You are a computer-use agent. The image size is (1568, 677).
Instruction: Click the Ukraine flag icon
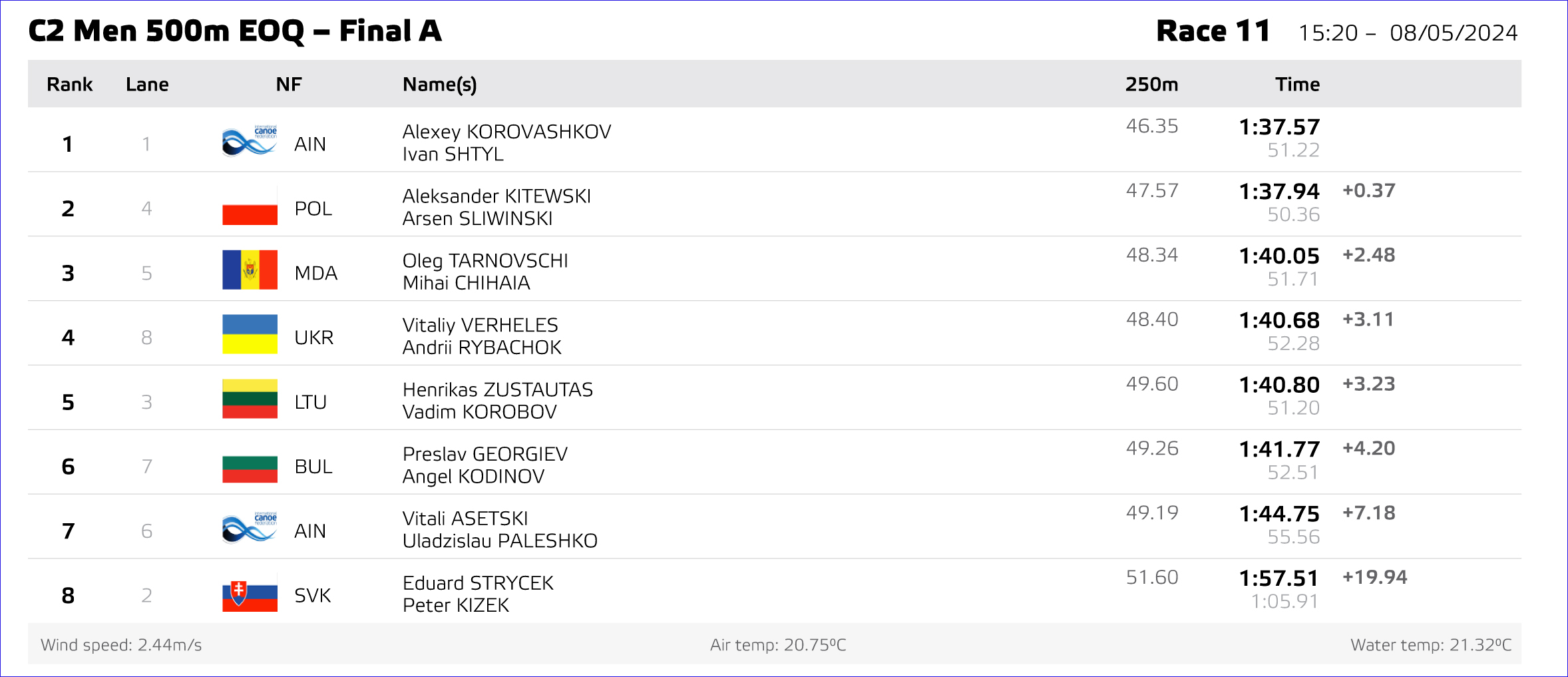coord(250,334)
